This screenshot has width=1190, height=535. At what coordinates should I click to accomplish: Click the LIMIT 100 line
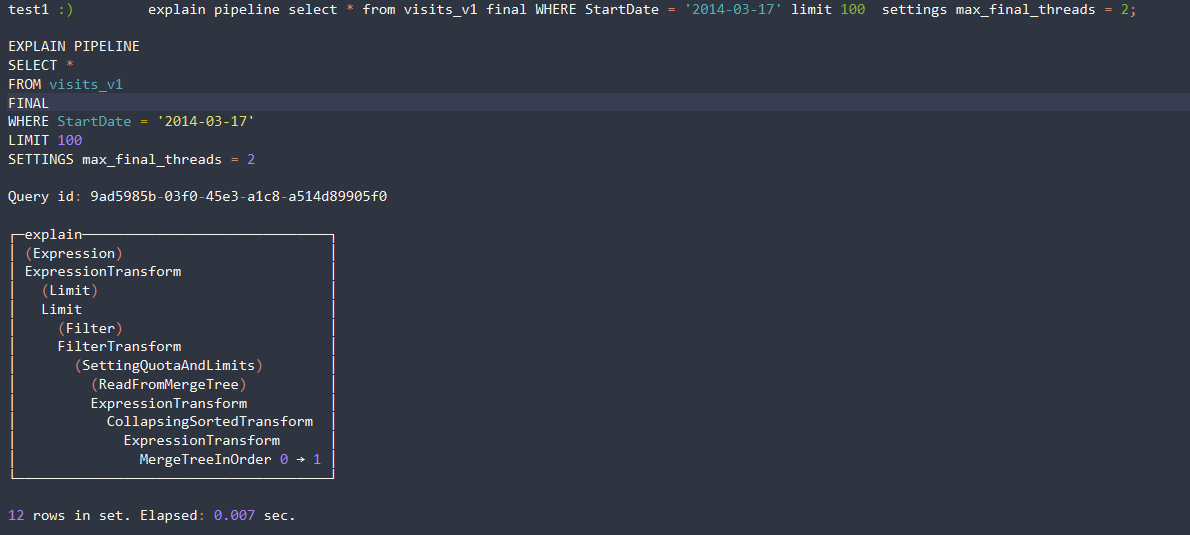[x=45, y=141]
